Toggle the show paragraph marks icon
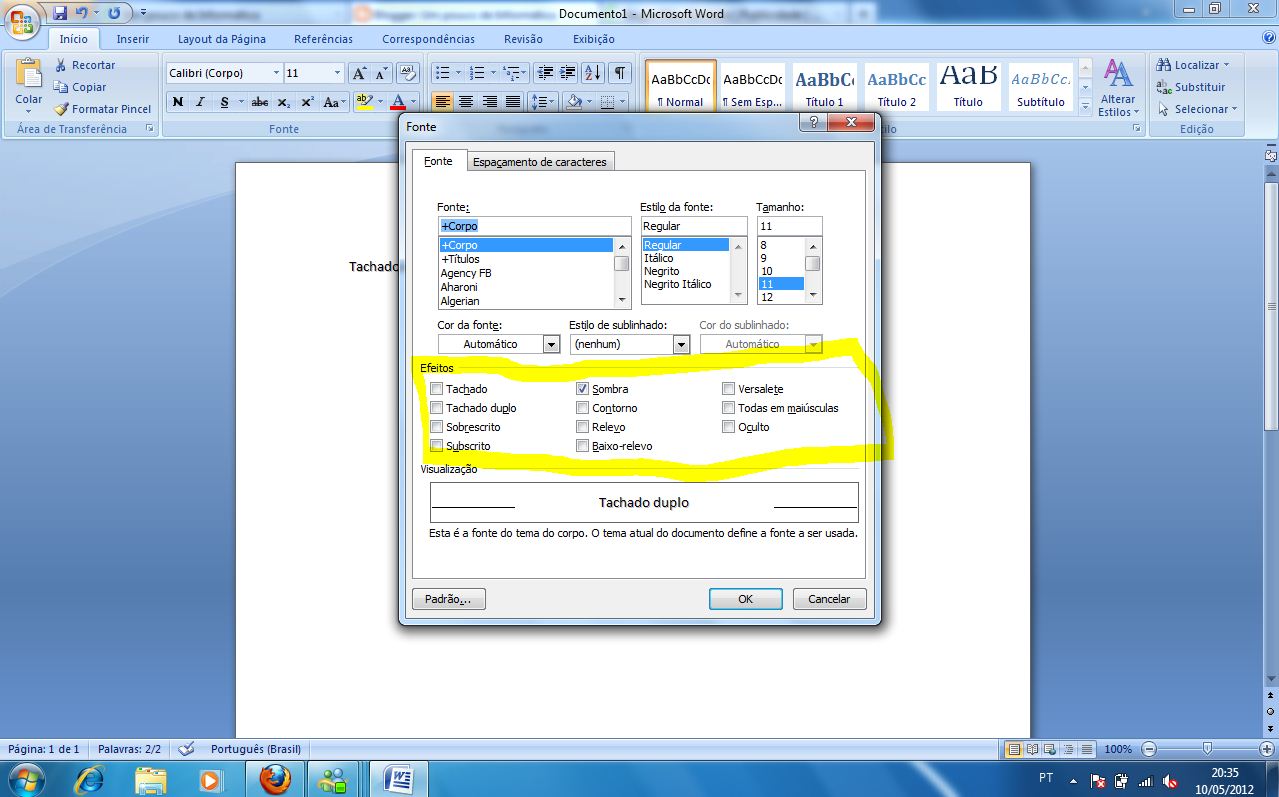 click(x=620, y=73)
